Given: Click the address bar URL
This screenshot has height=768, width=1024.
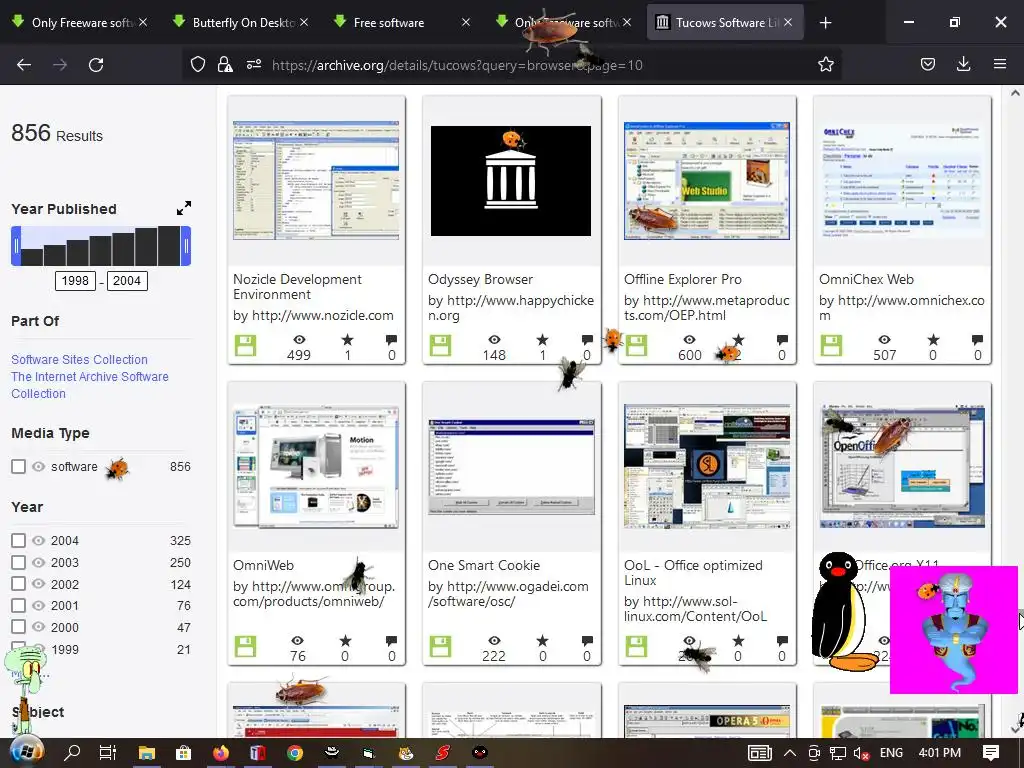Looking at the screenshot, I should click(x=457, y=65).
